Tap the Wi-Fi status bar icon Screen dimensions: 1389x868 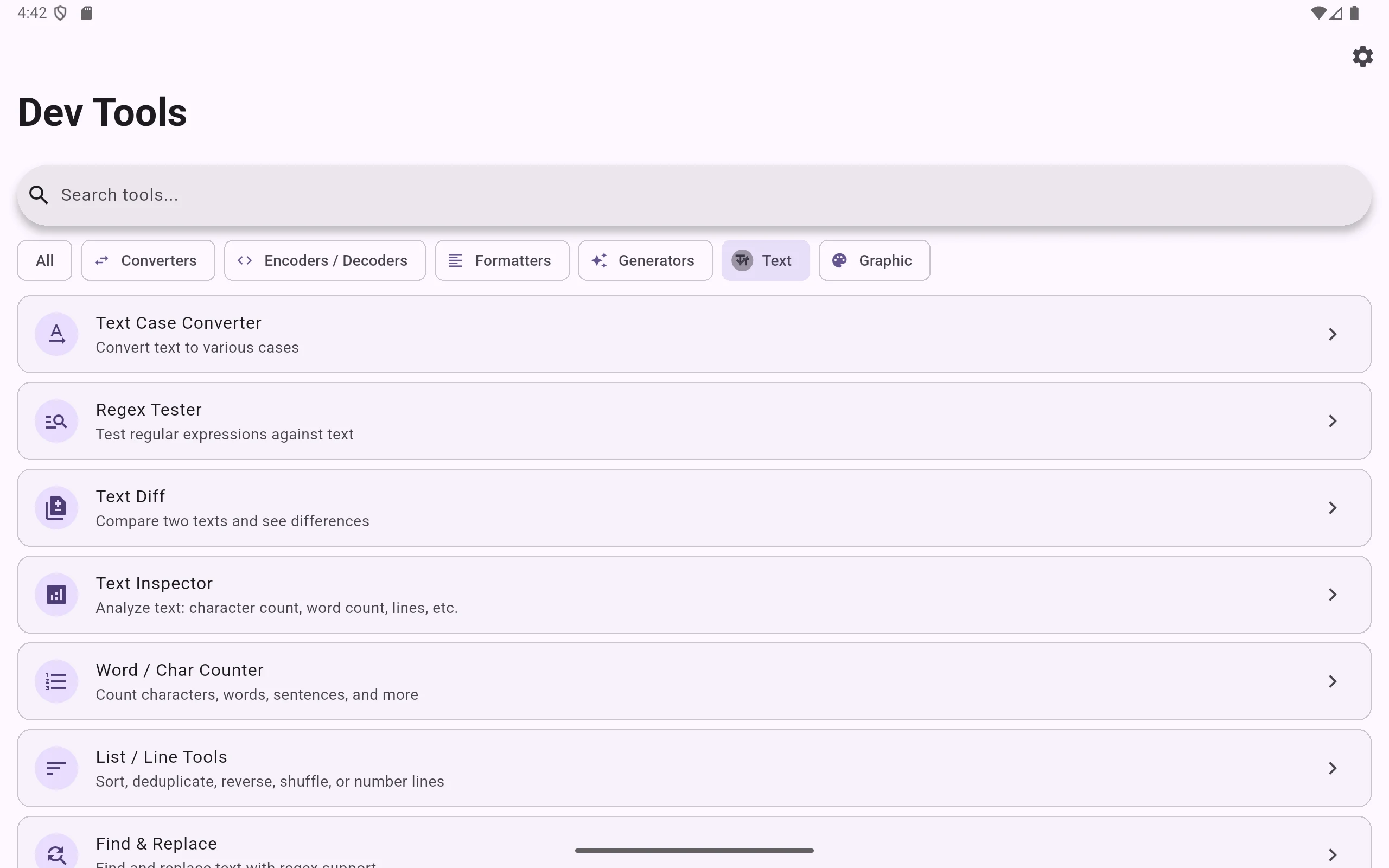(1318, 12)
